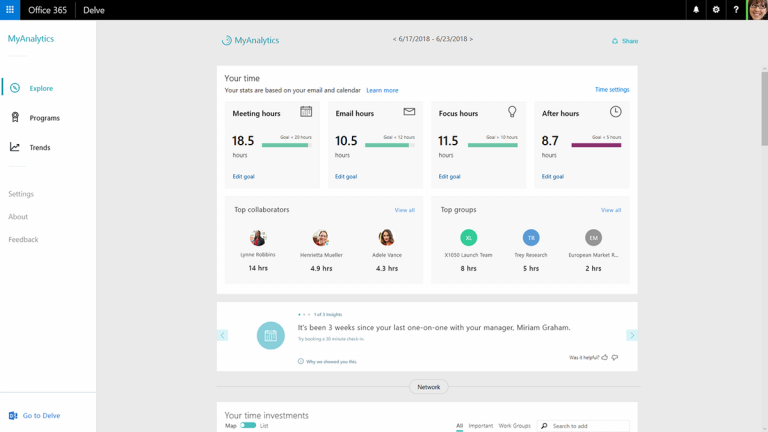The height and width of the screenshot is (432, 768).
Task: Open the Office 365 app launcher grid
Action: (10, 10)
